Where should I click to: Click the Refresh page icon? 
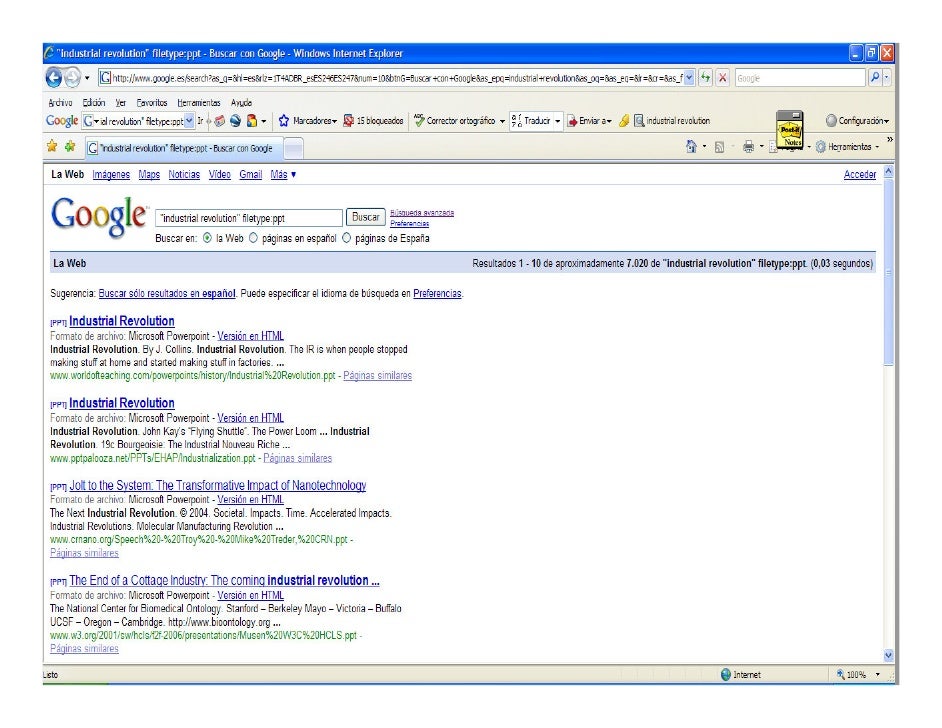pyautogui.click(x=705, y=77)
